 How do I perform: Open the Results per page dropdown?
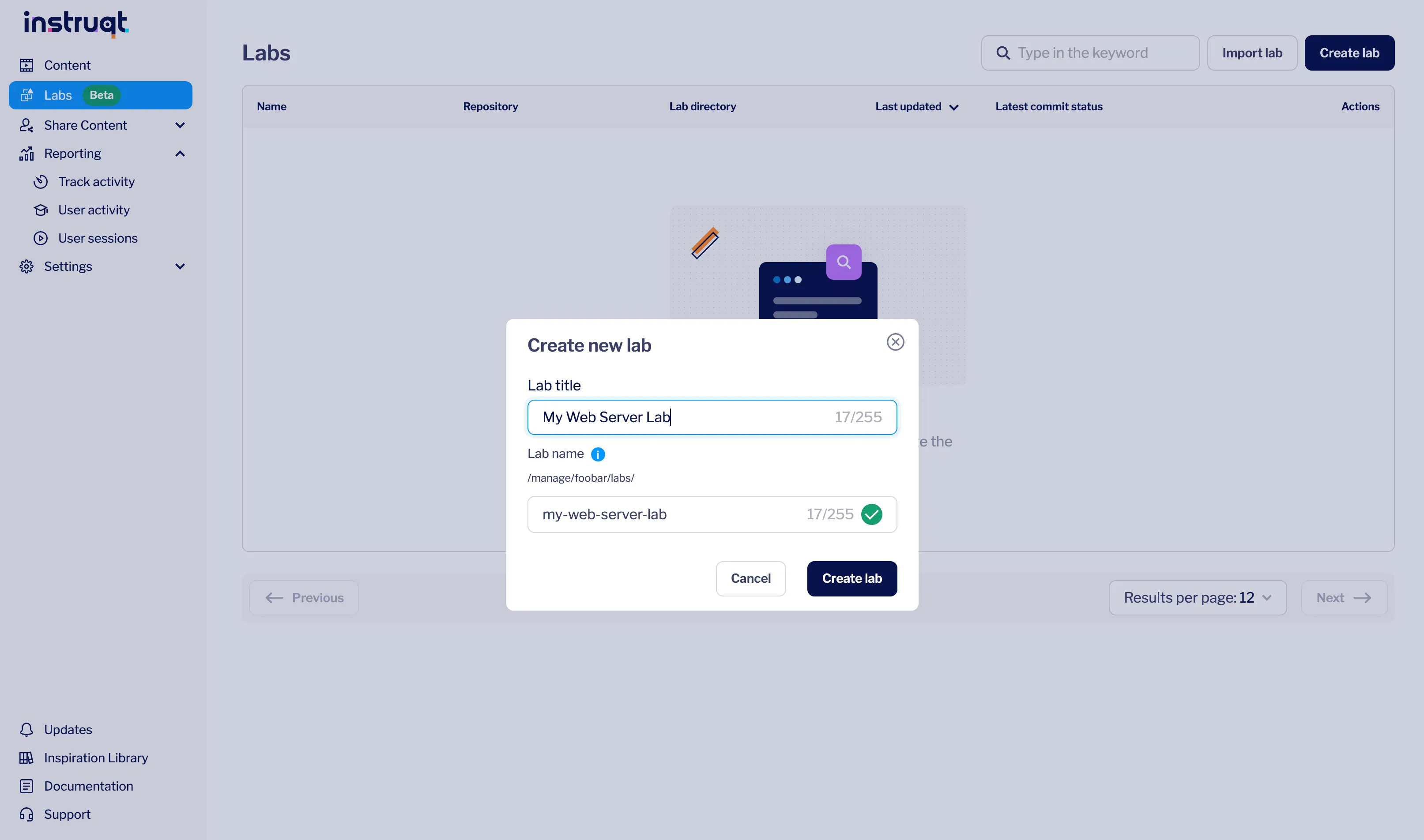click(x=1198, y=598)
